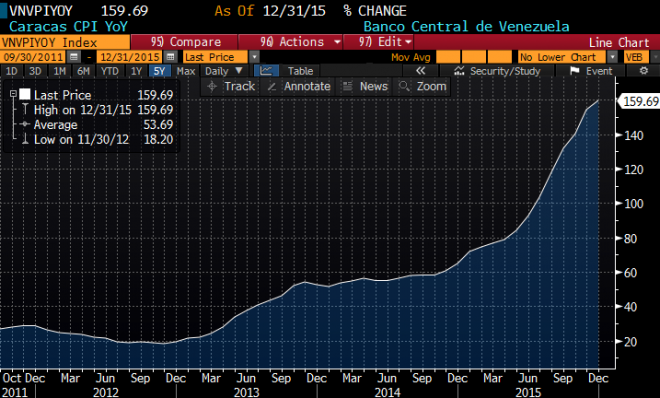Select the 1M time range tab
The height and width of the screenshot is (398, 660).
[x=60, y=71]
